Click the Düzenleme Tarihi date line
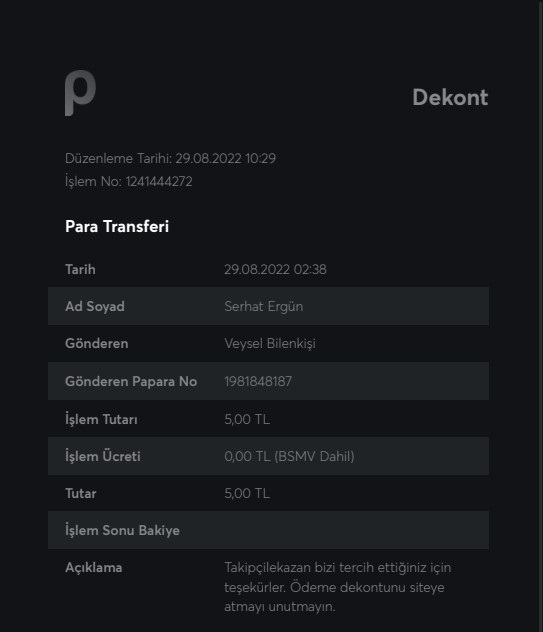Viewport: 543px width, 632px height. [170, 158]
